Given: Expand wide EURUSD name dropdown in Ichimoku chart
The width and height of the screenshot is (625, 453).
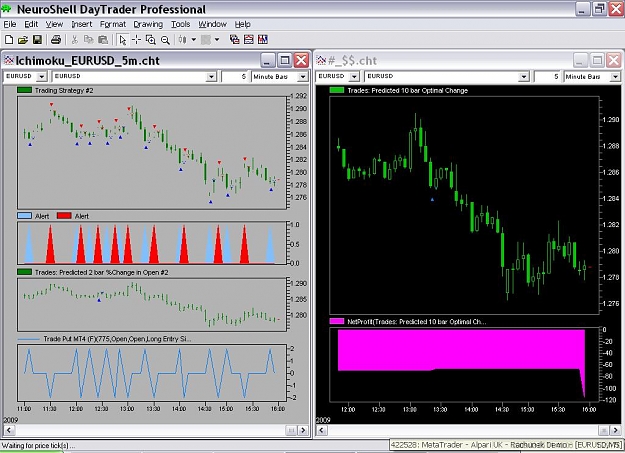Looking at the screenshot, I should (211, 76).
